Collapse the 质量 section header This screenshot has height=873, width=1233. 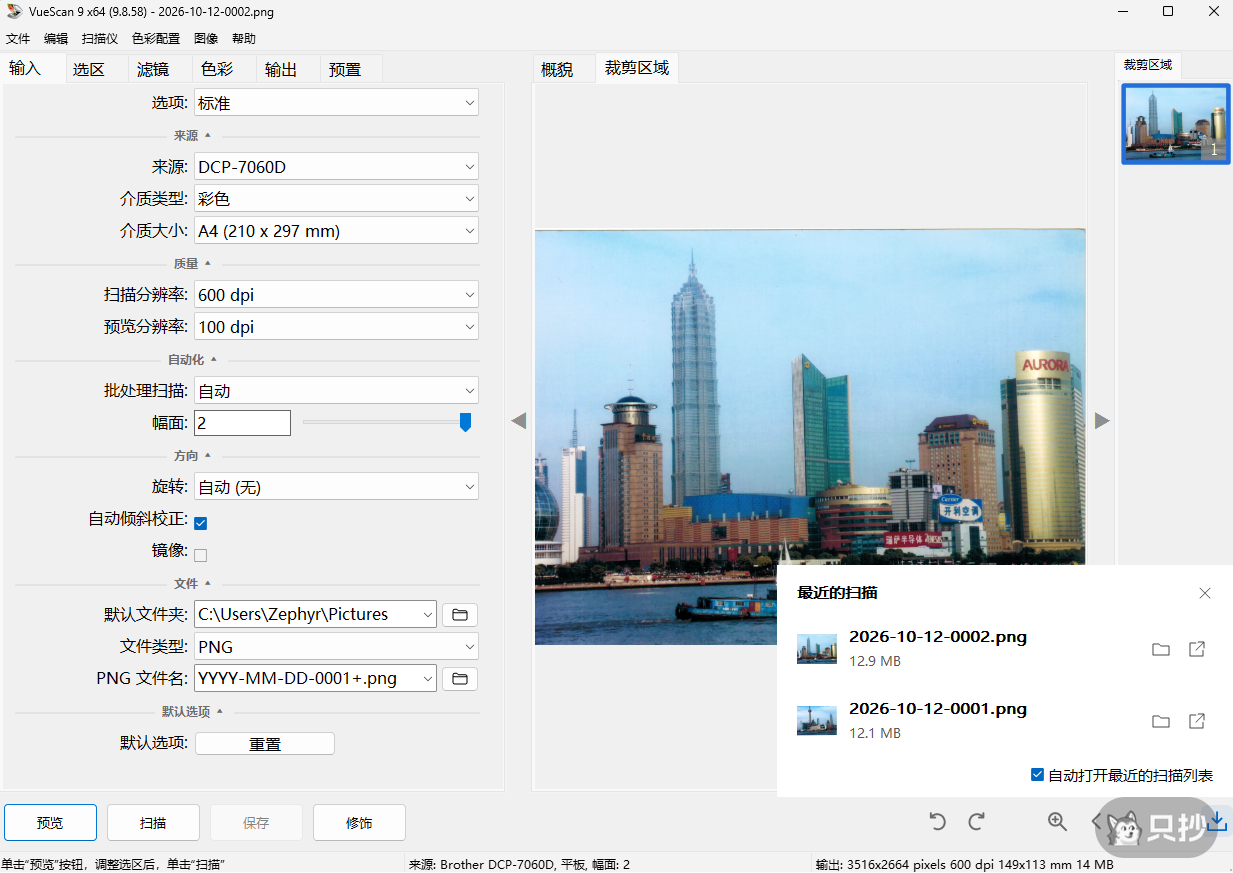point(193,263)
